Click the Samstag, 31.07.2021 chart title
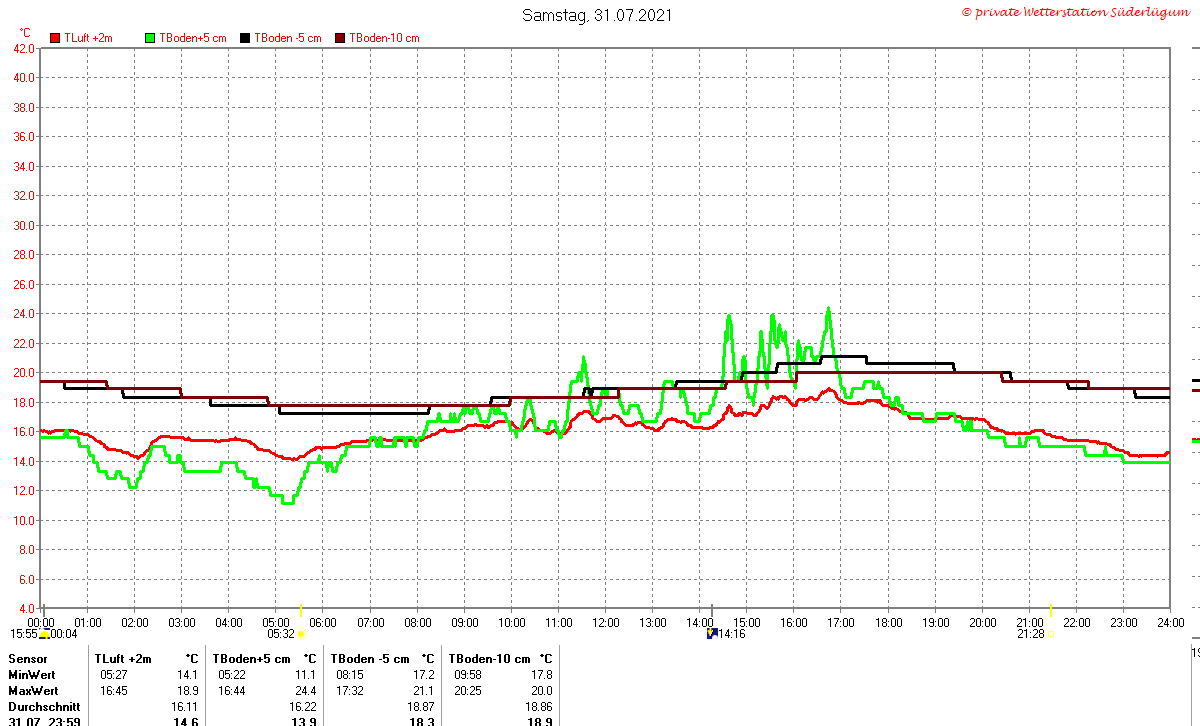1200x726 pixels. (597, 15)
